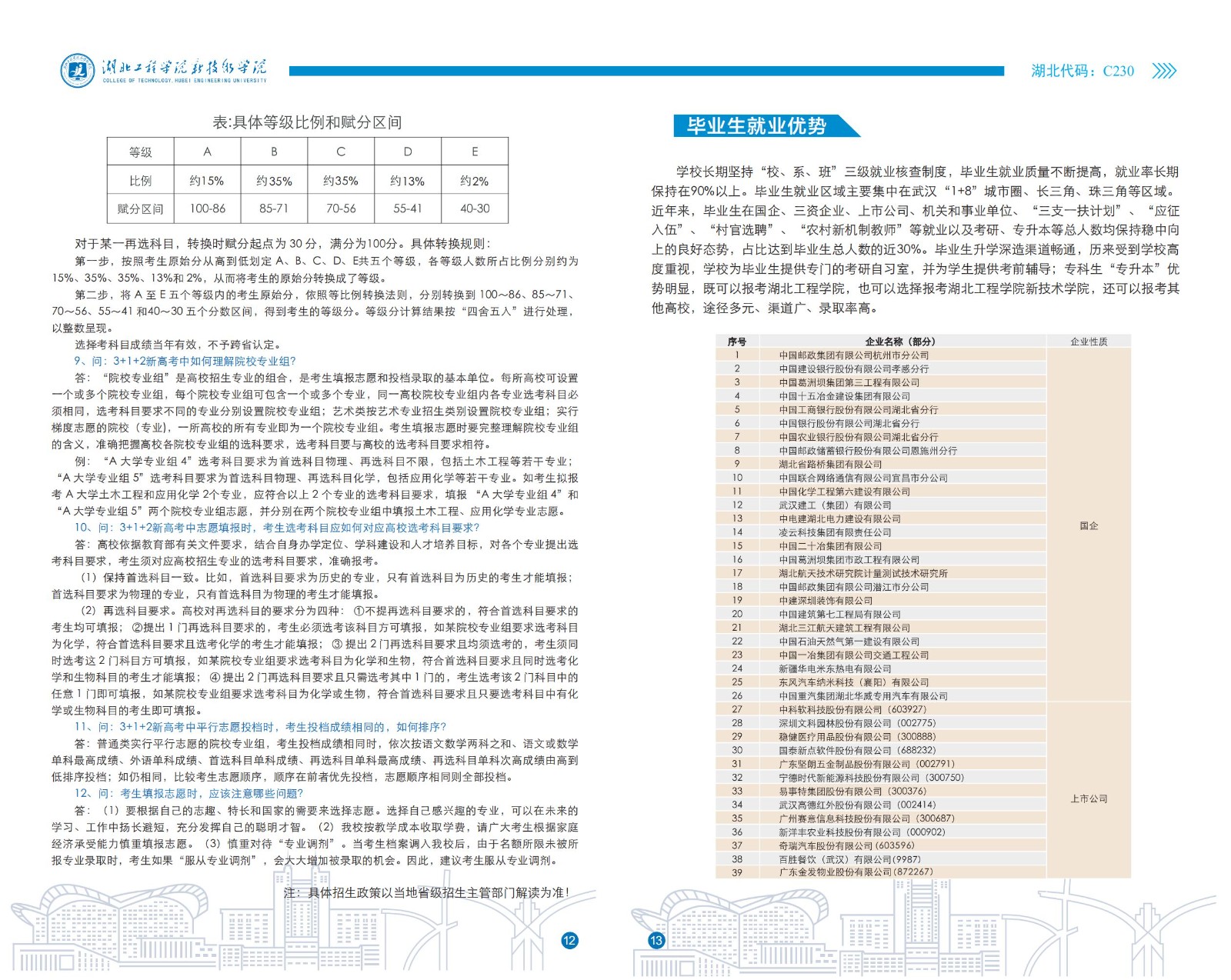Select row '宁德时代新能源科技股份有限公司（300750）'

point(881,778)
